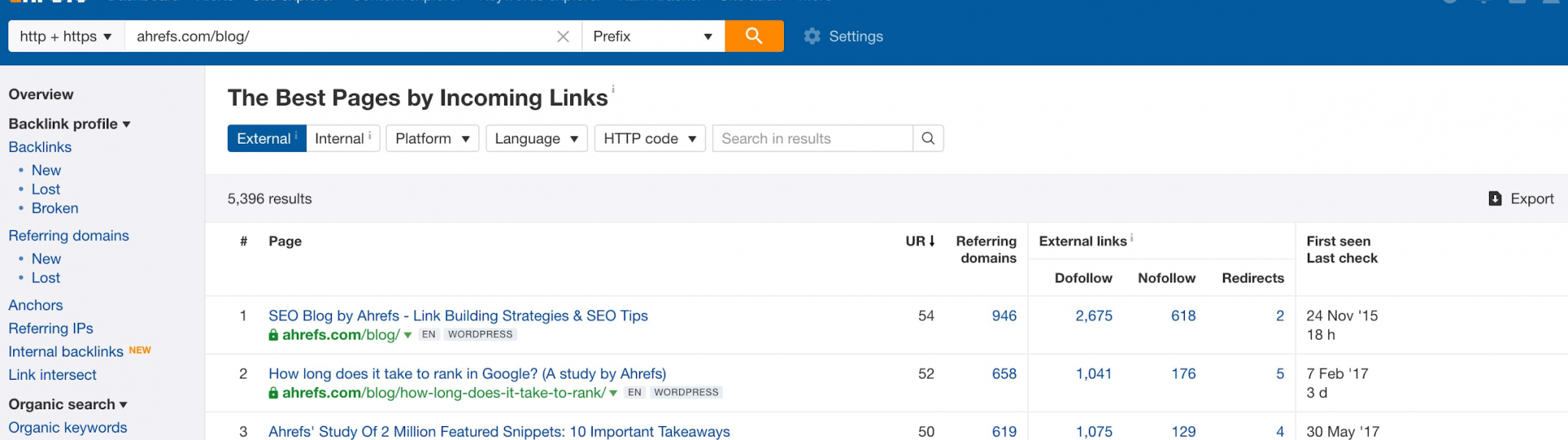Expand the arrow after how-long-does-it-take-to-rank URL
Screen dimensions: 1568x440
pos(613,393)
